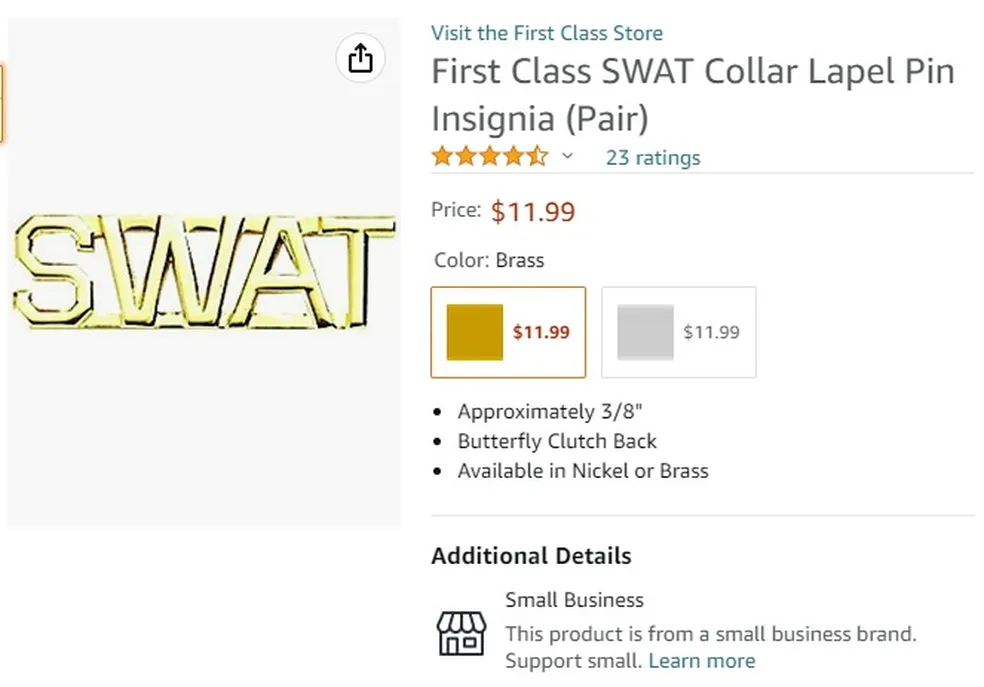Click the Available in Nickel or Brass bullet
The image size is (984, 687).
[582, 471]
